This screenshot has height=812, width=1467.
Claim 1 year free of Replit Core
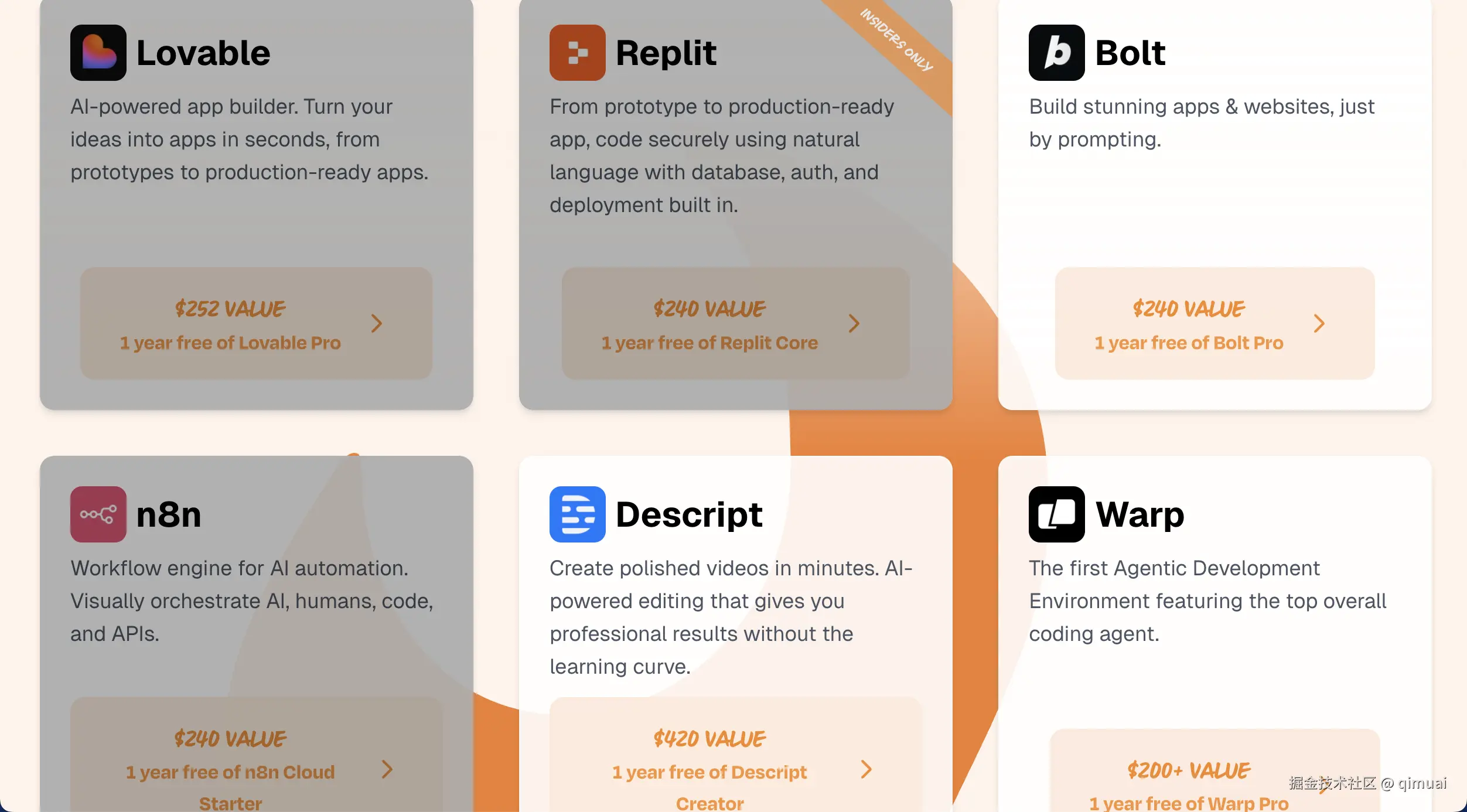709,343
